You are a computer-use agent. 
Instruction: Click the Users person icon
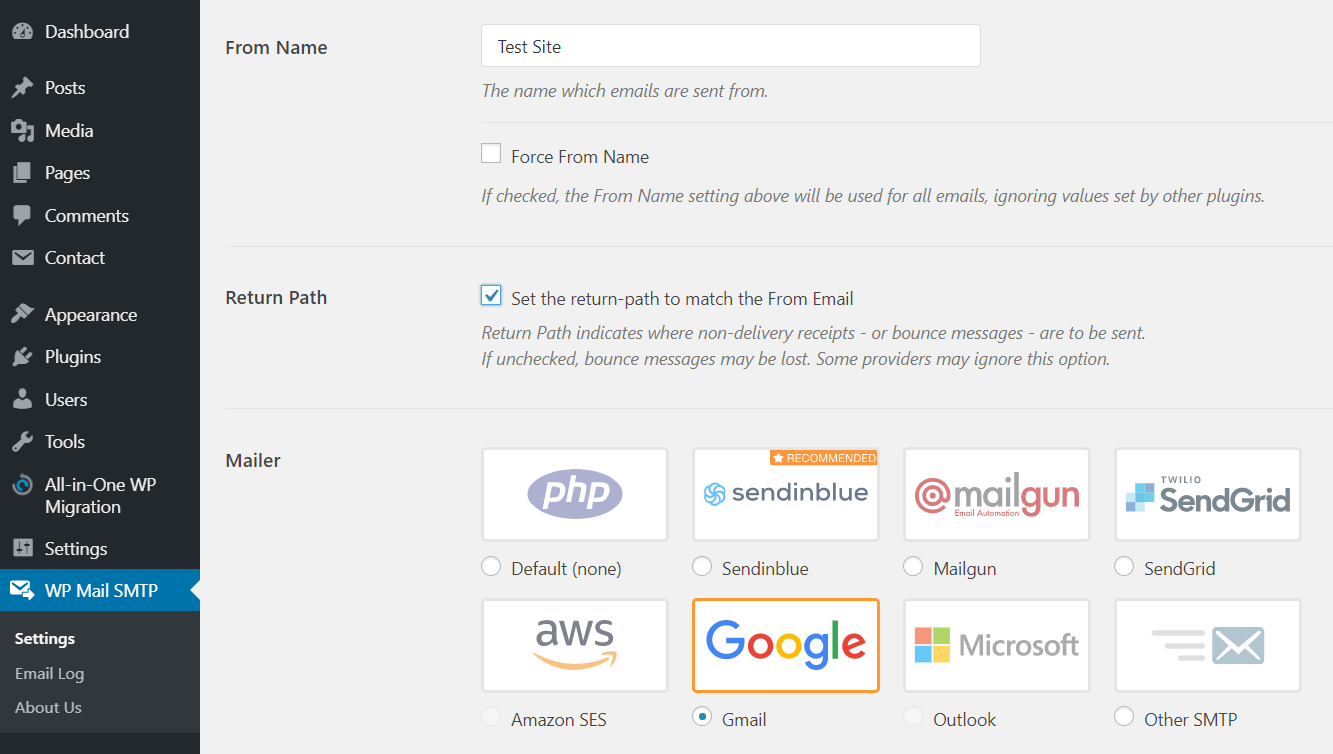coord(22,400)
